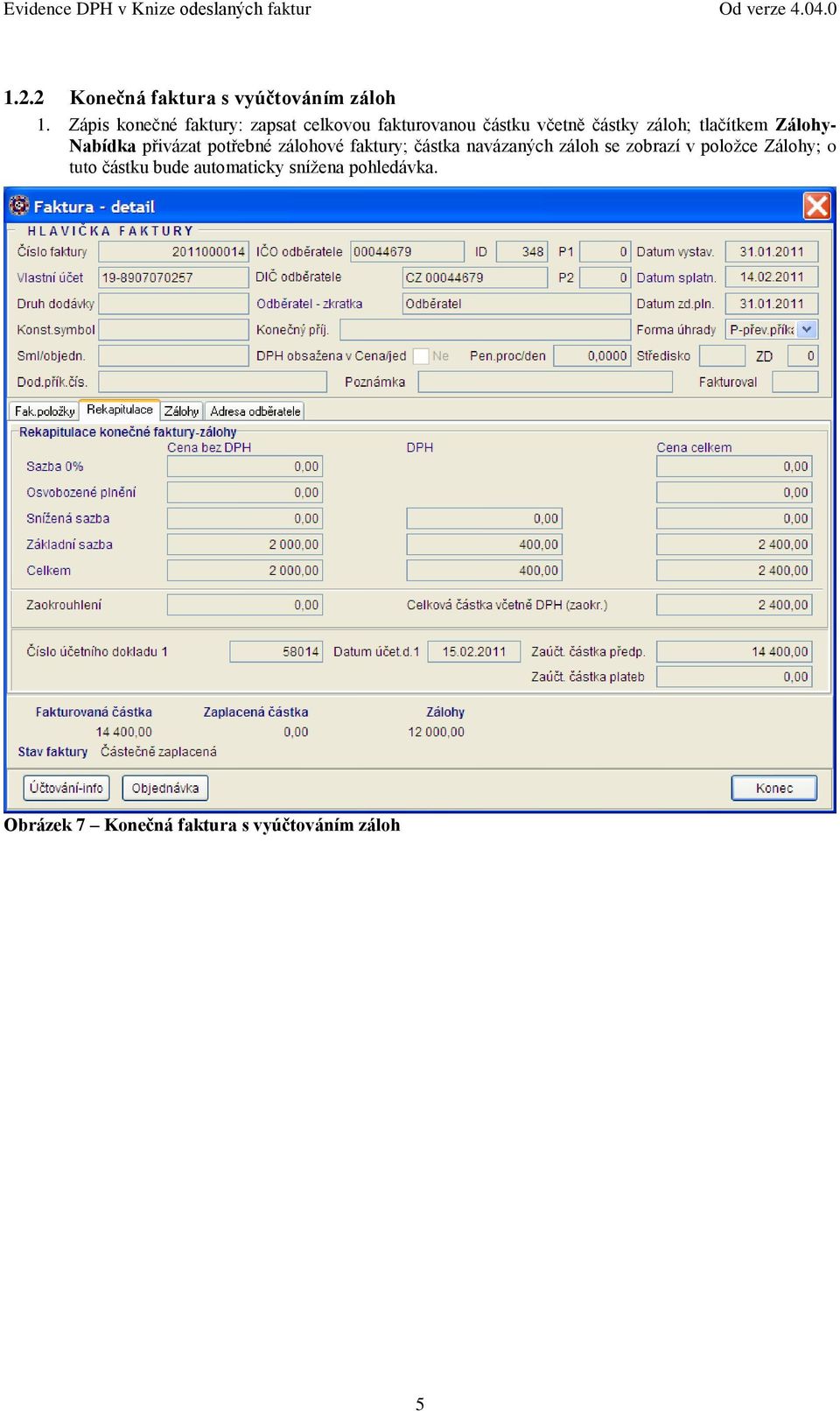Click Zaúčt. částka plateb field
Image resolution: width=840 pixels, height=1411 pixels.
pos(734,677)
